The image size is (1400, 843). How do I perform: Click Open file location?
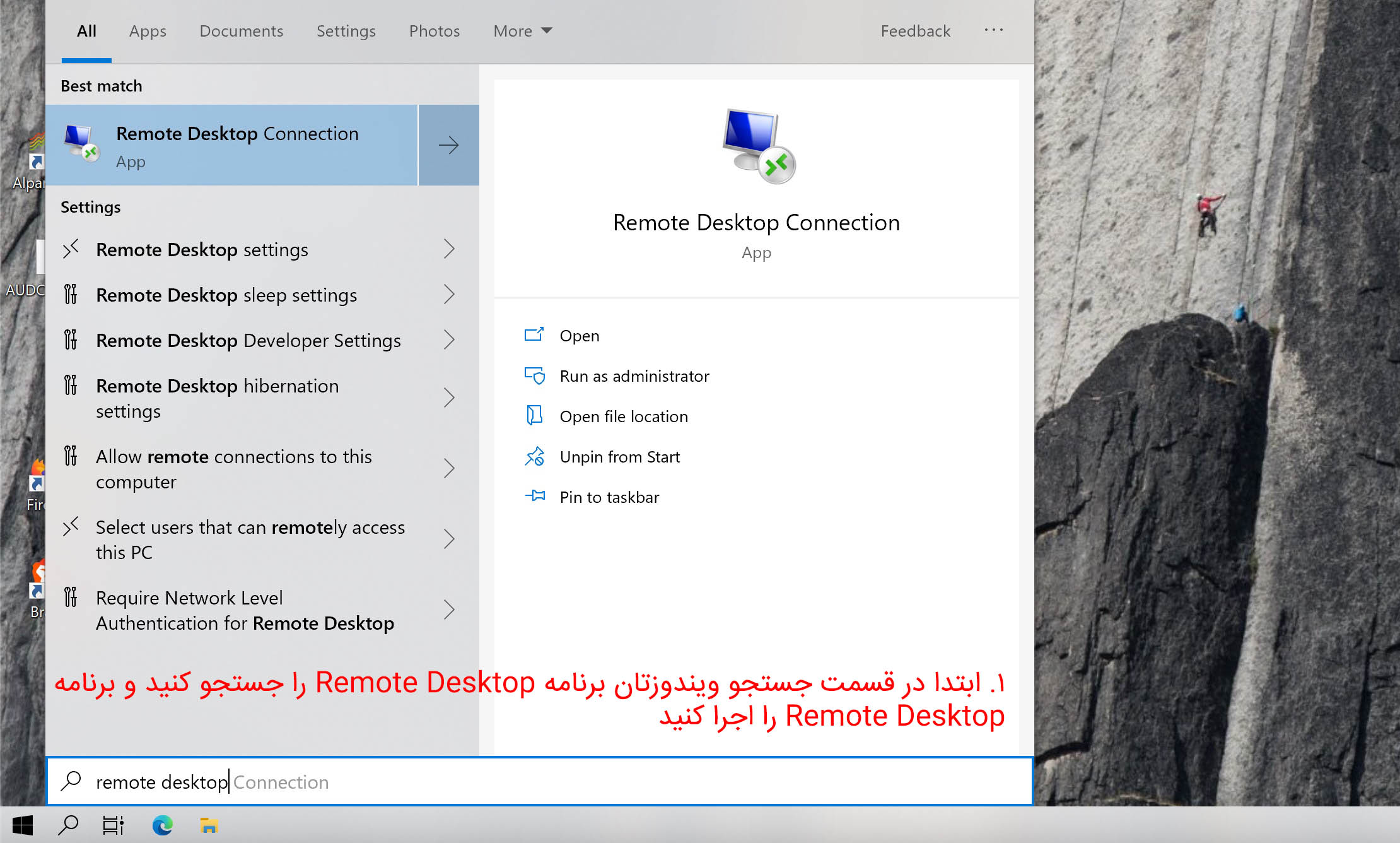point(623,416)
